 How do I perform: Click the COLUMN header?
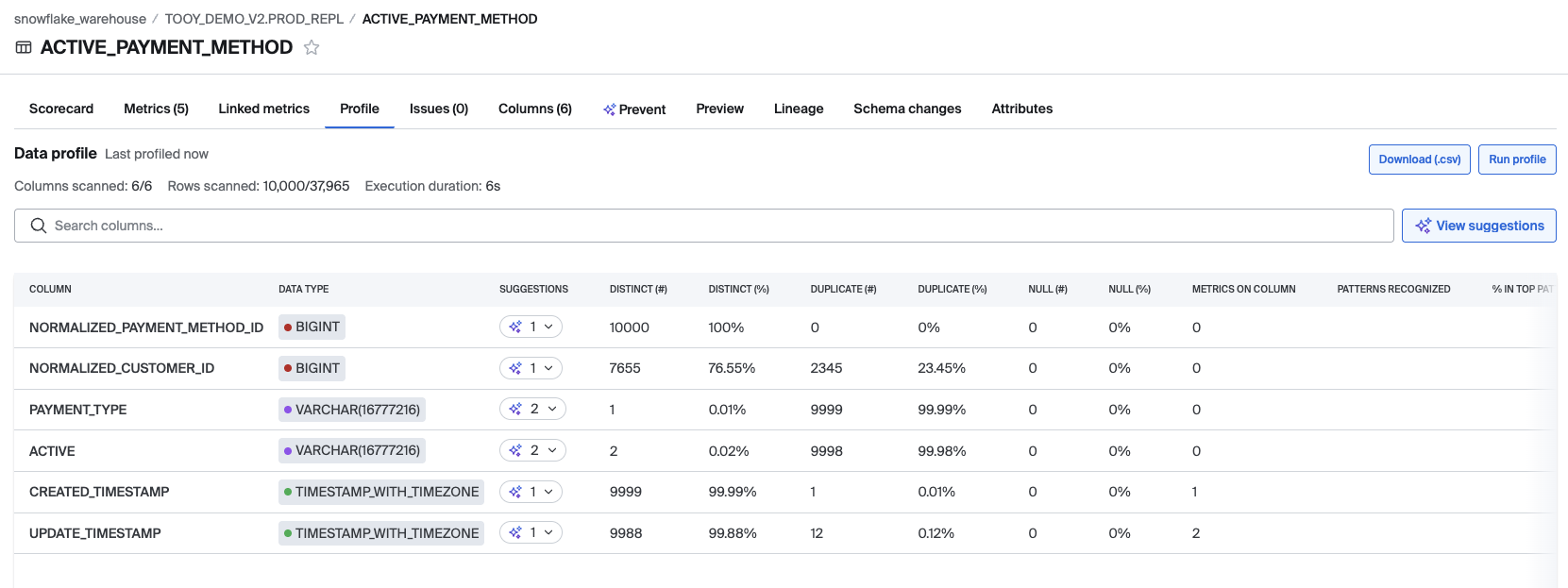coord(50,289)
